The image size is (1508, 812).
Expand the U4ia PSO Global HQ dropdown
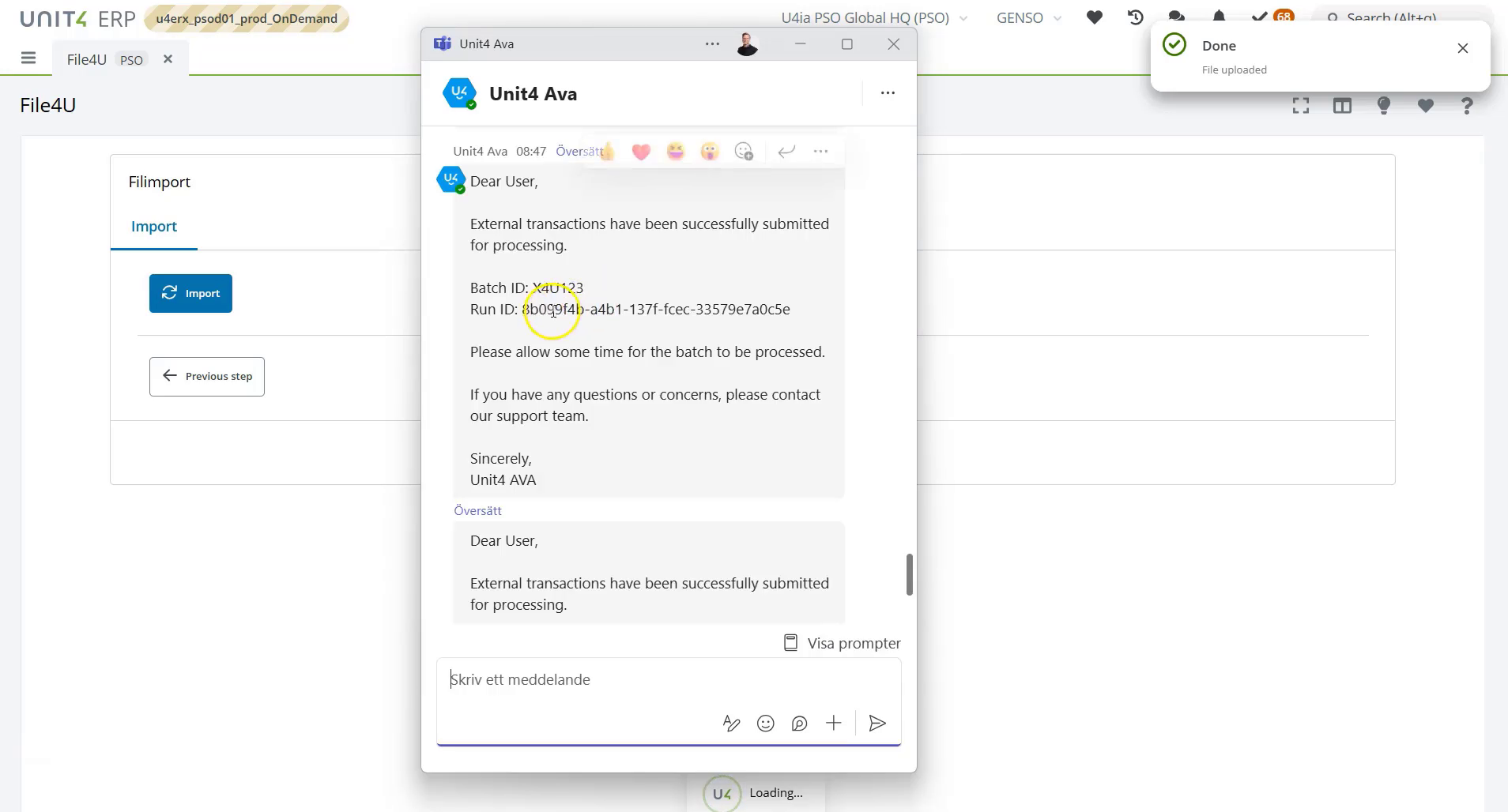(963, 17)
